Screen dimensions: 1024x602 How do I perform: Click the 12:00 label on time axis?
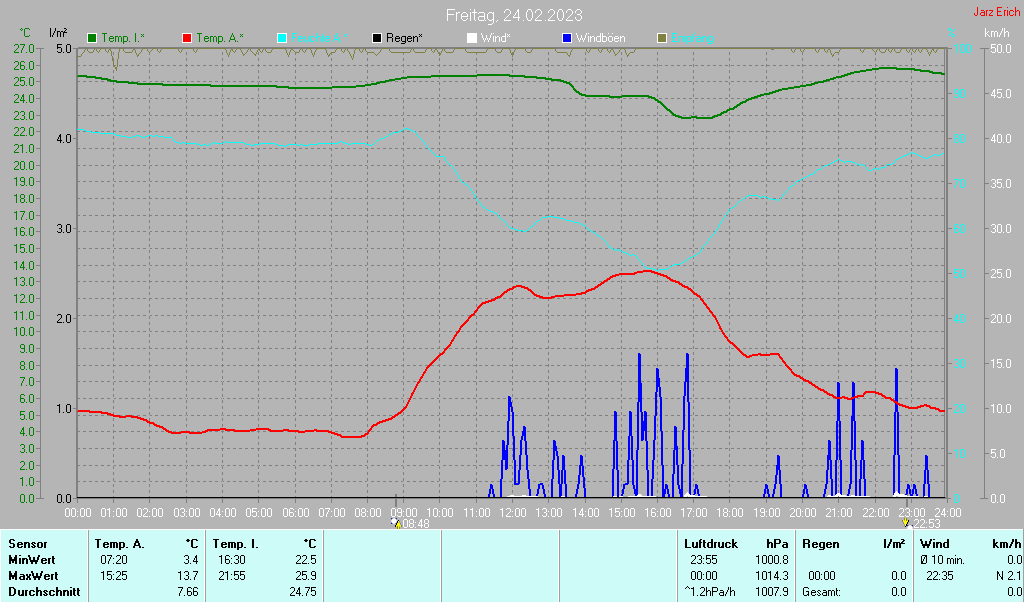[513, 512]
